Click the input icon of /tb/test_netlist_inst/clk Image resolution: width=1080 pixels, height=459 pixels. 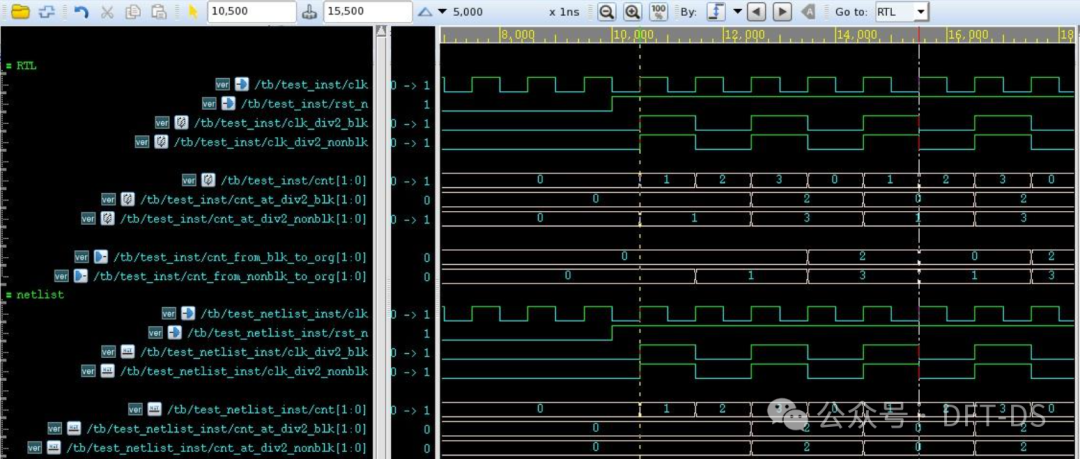click(188, 314)
